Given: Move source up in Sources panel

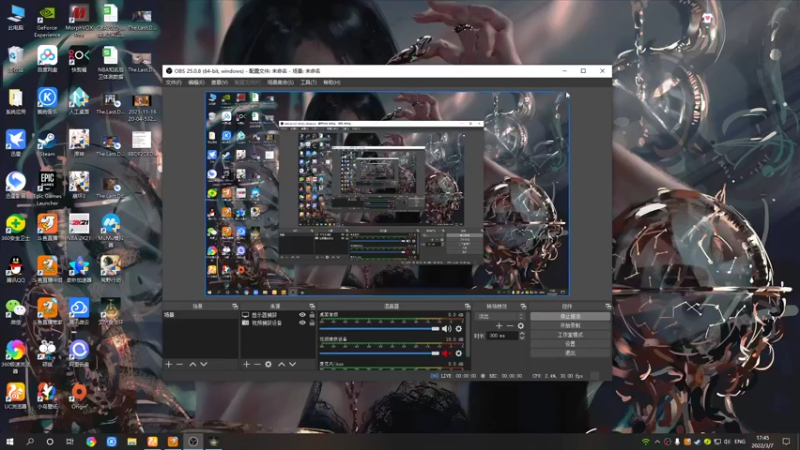Looking at the screenshot, I should tap(282, 364).
